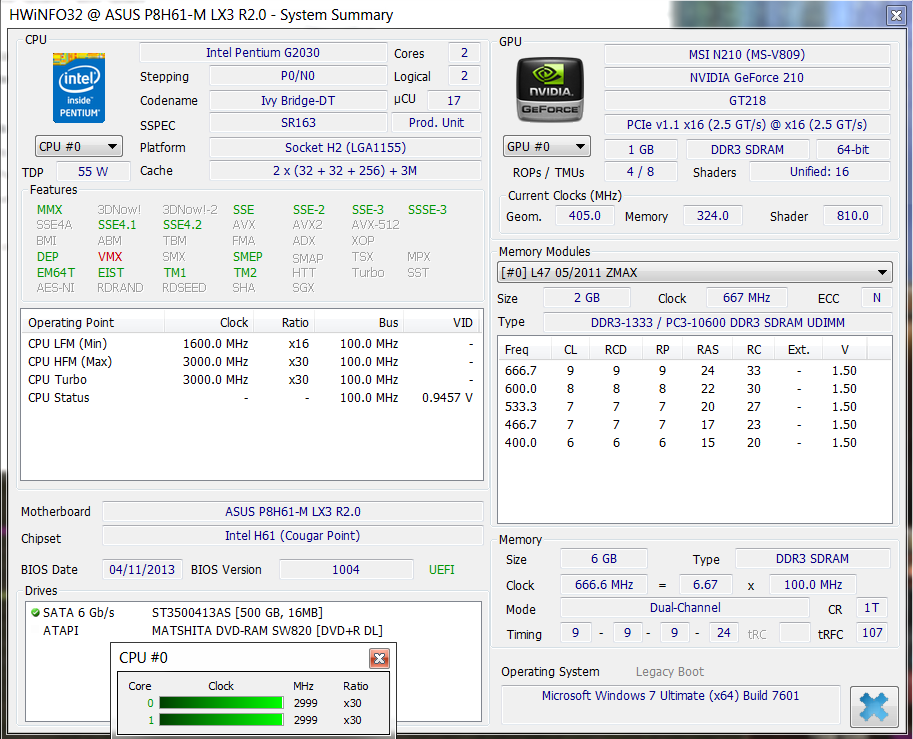
Task: Click the CL column header
Action: [x=570, y=349]
